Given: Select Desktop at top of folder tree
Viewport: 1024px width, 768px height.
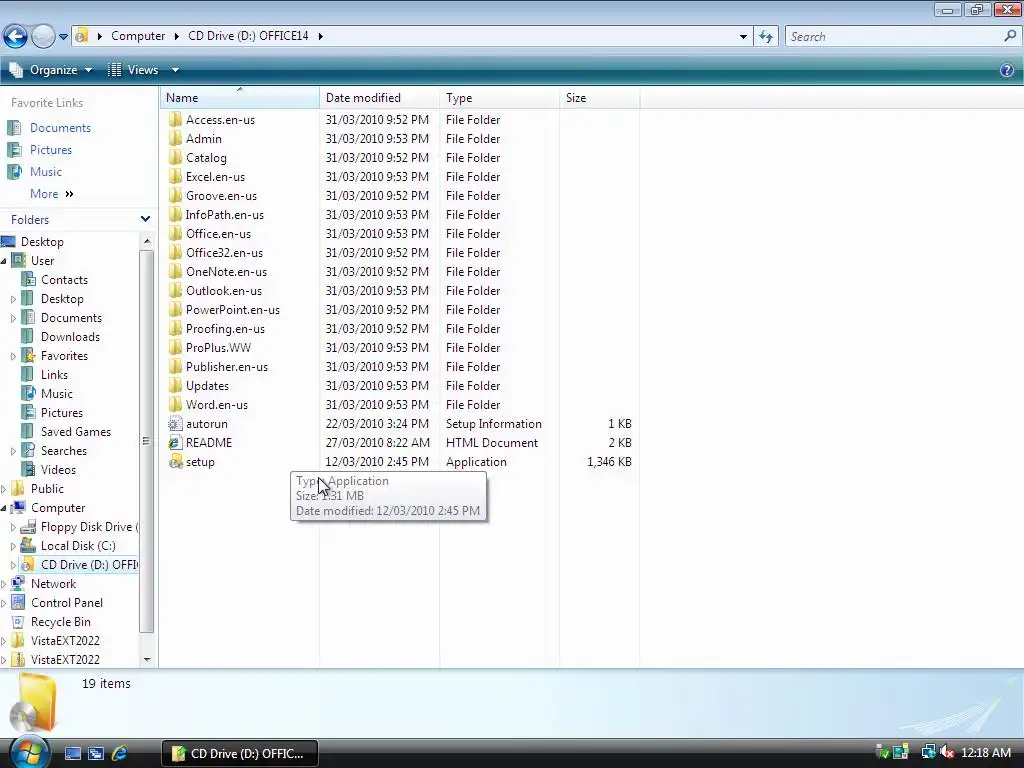Looking at the screenshot, I should (42, 242).
